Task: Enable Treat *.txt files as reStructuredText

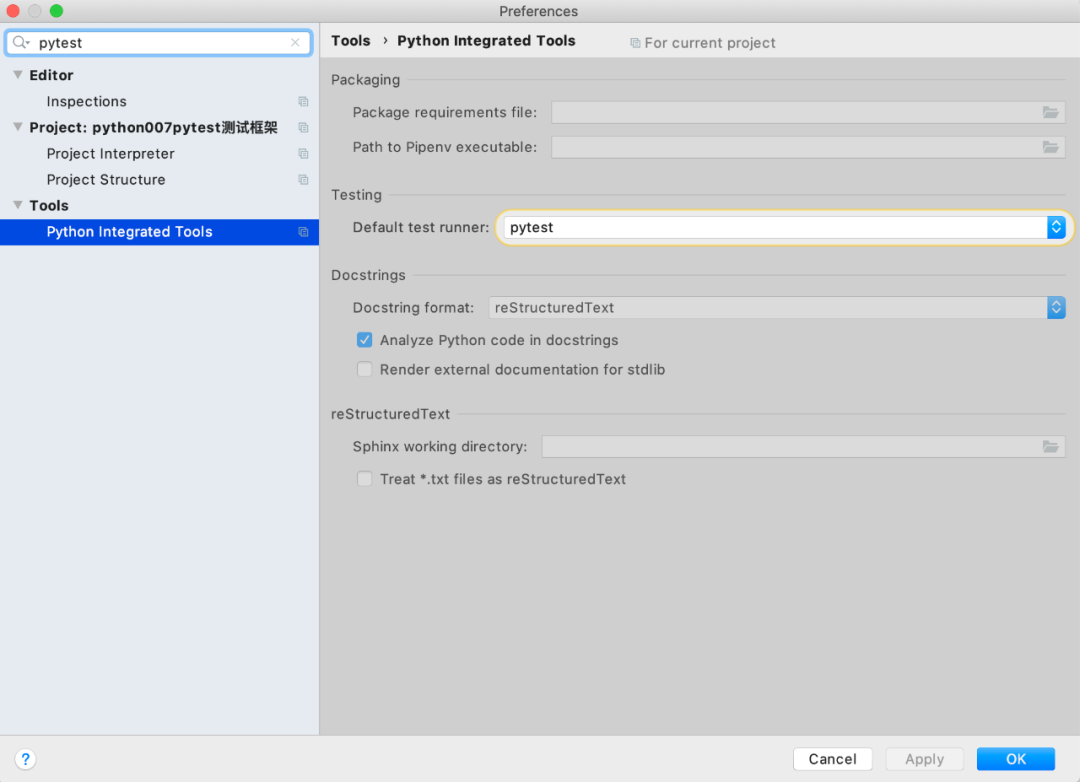Action: coord(364,479)
